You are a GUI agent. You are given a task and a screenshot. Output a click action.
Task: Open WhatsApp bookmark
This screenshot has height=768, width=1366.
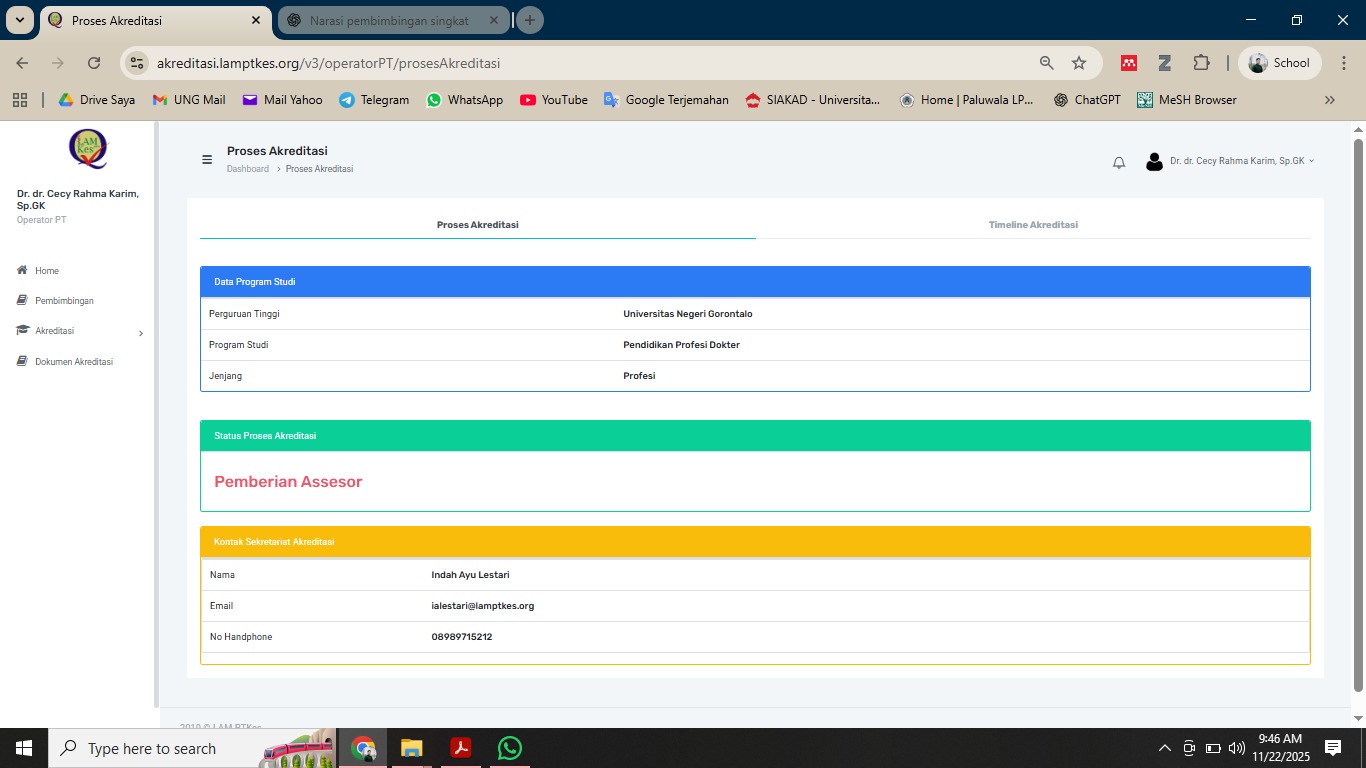(x=465, y=100)
